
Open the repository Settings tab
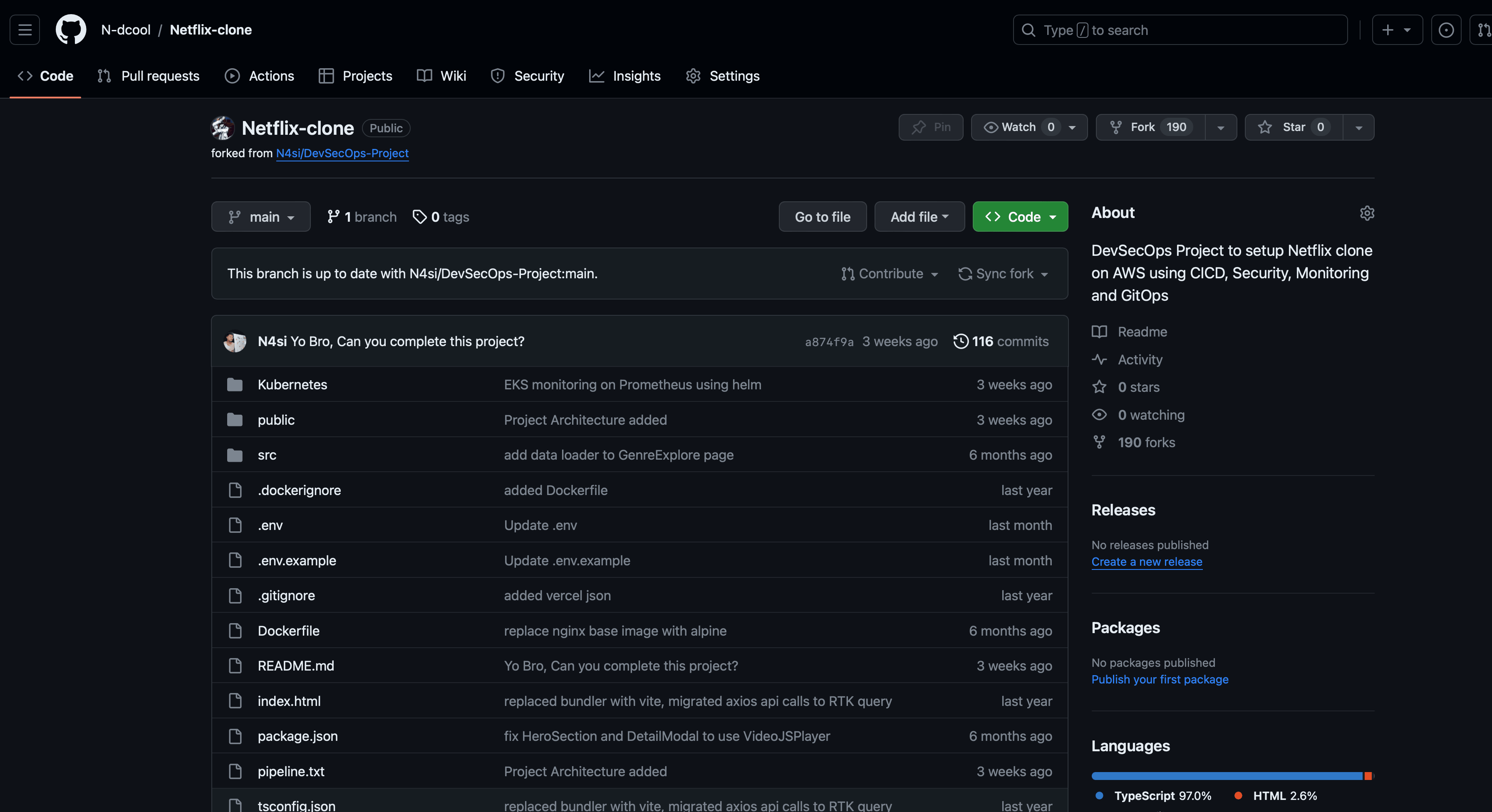722,76
